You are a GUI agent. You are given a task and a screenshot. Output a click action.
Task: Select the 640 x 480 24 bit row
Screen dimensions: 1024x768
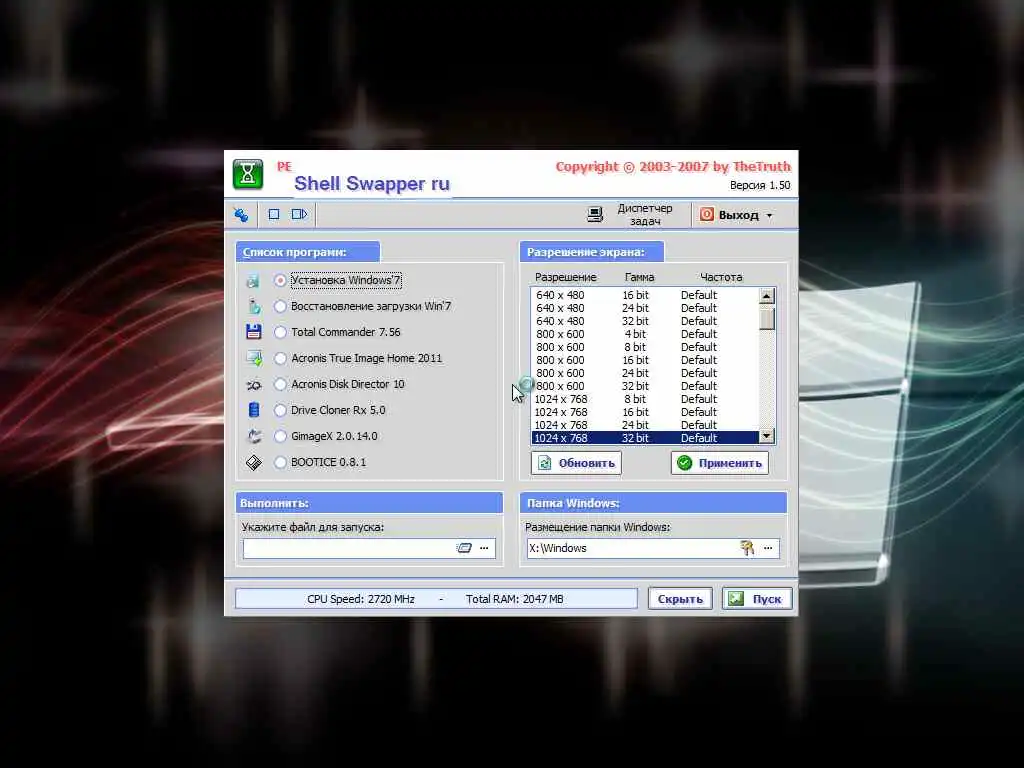pos(645,308)
